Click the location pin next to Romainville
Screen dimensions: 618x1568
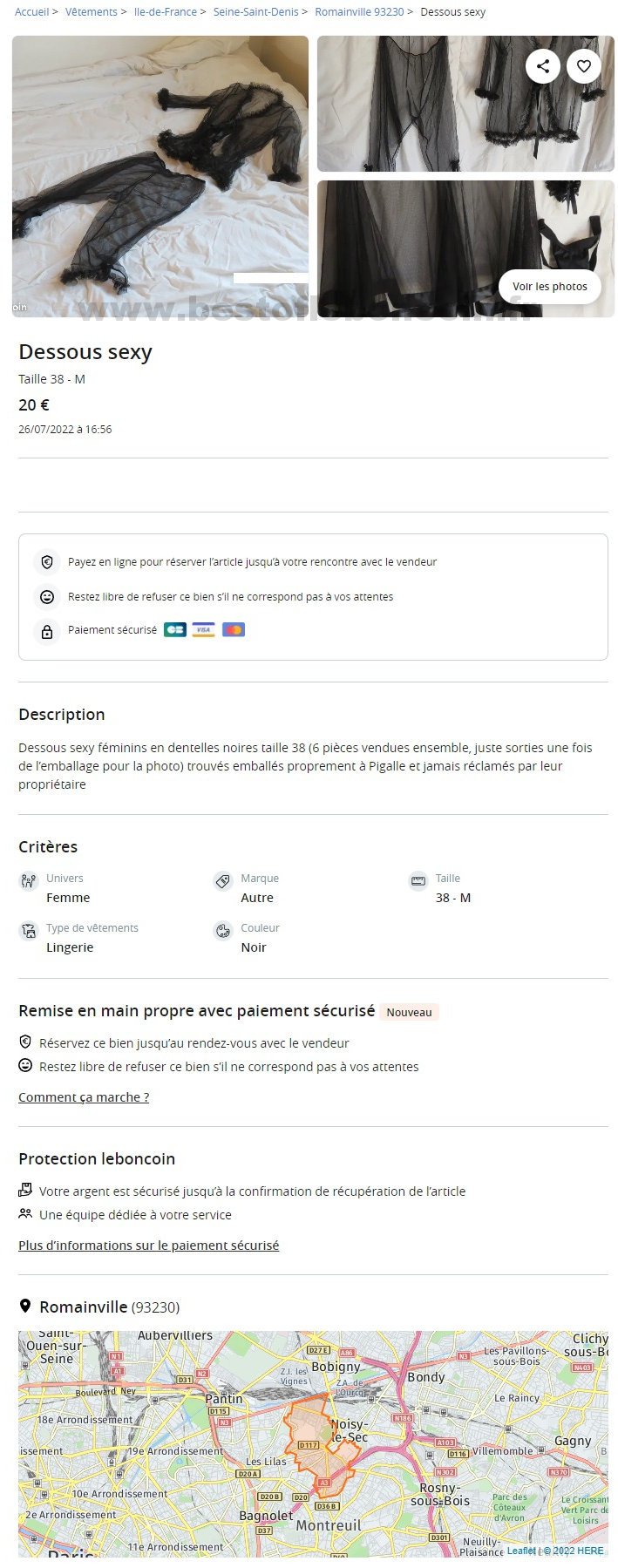[25, 1306]
